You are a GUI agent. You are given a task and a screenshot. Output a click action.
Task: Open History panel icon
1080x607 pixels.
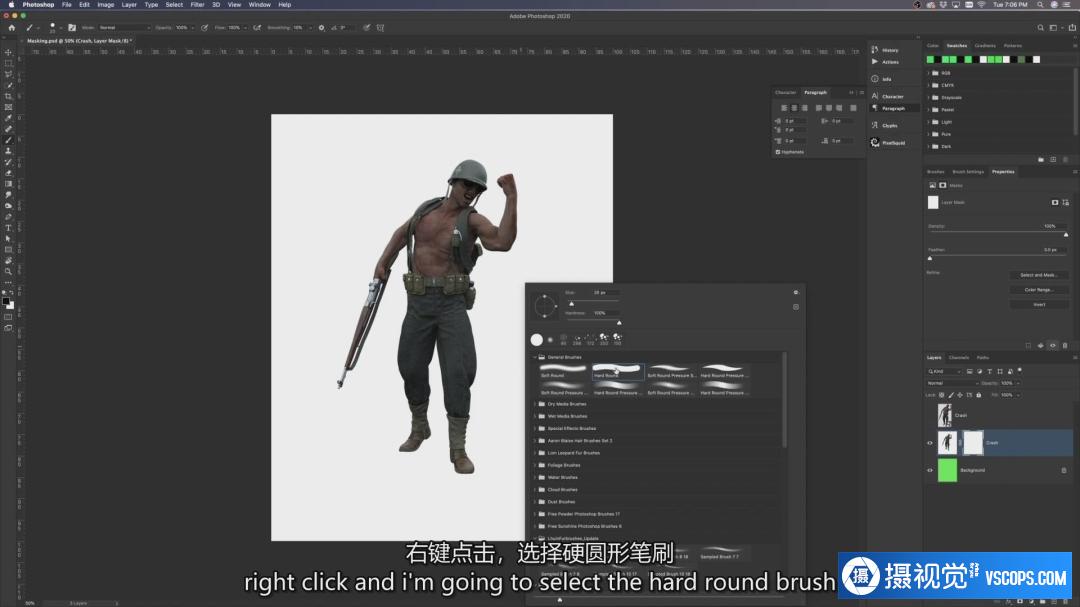(x=875, y=50)
